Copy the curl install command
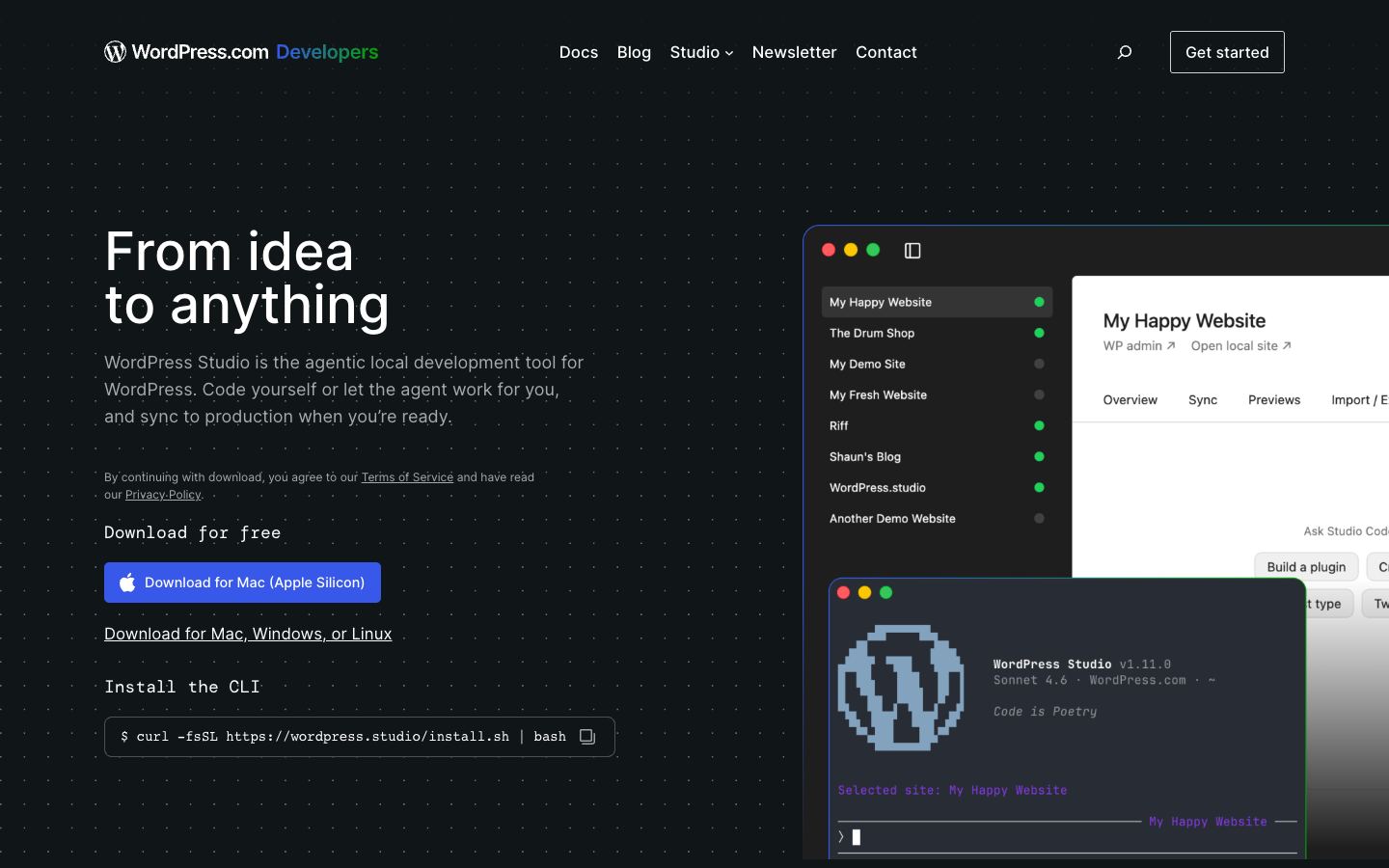1389x868 pixels. [x=587, y=737]
